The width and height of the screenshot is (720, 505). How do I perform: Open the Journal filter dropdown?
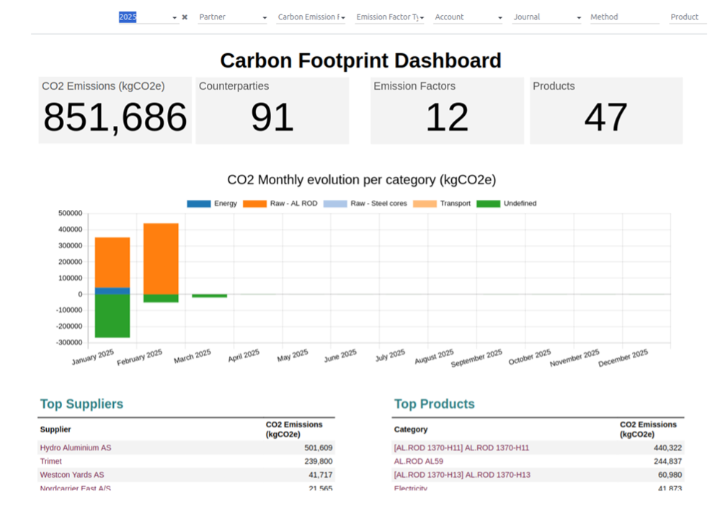point(546,17)
